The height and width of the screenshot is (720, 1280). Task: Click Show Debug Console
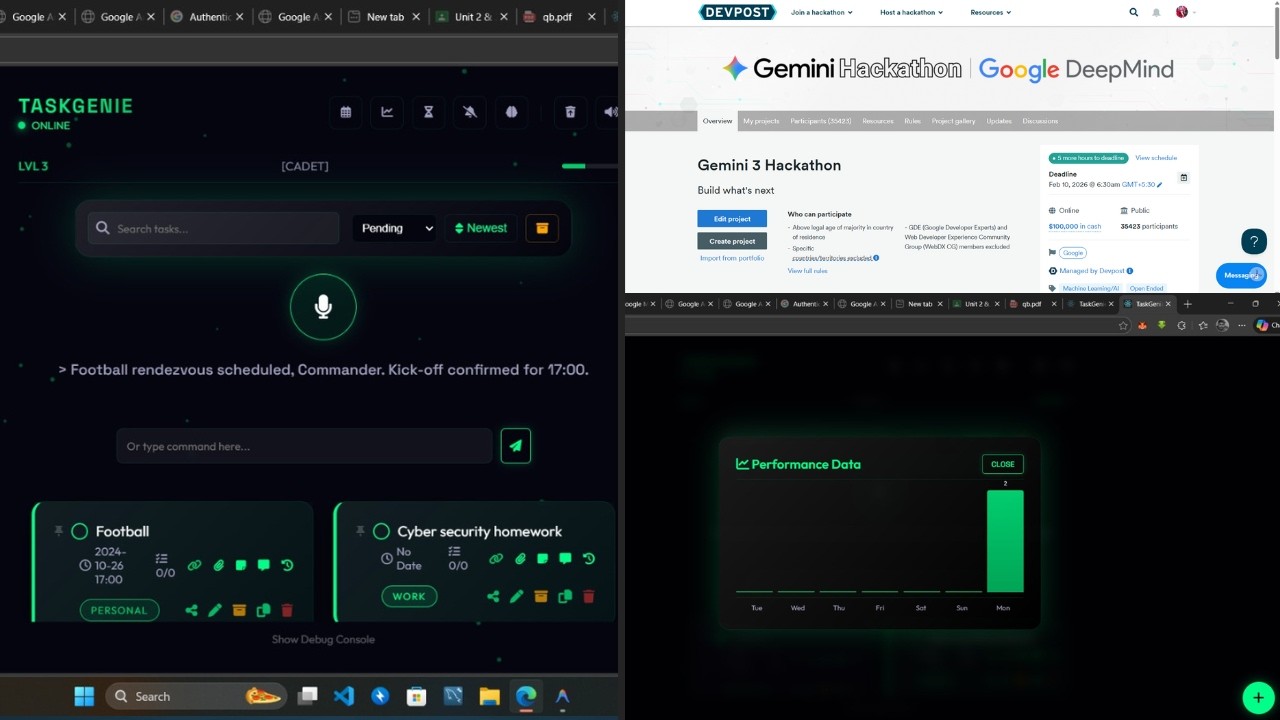tap(323, 639)
